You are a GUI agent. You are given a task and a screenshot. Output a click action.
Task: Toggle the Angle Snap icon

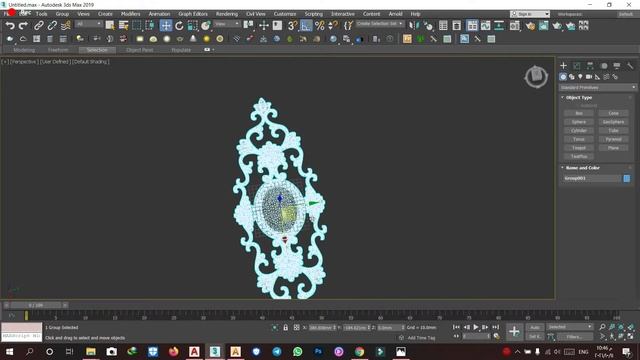[x=306, y=26]
